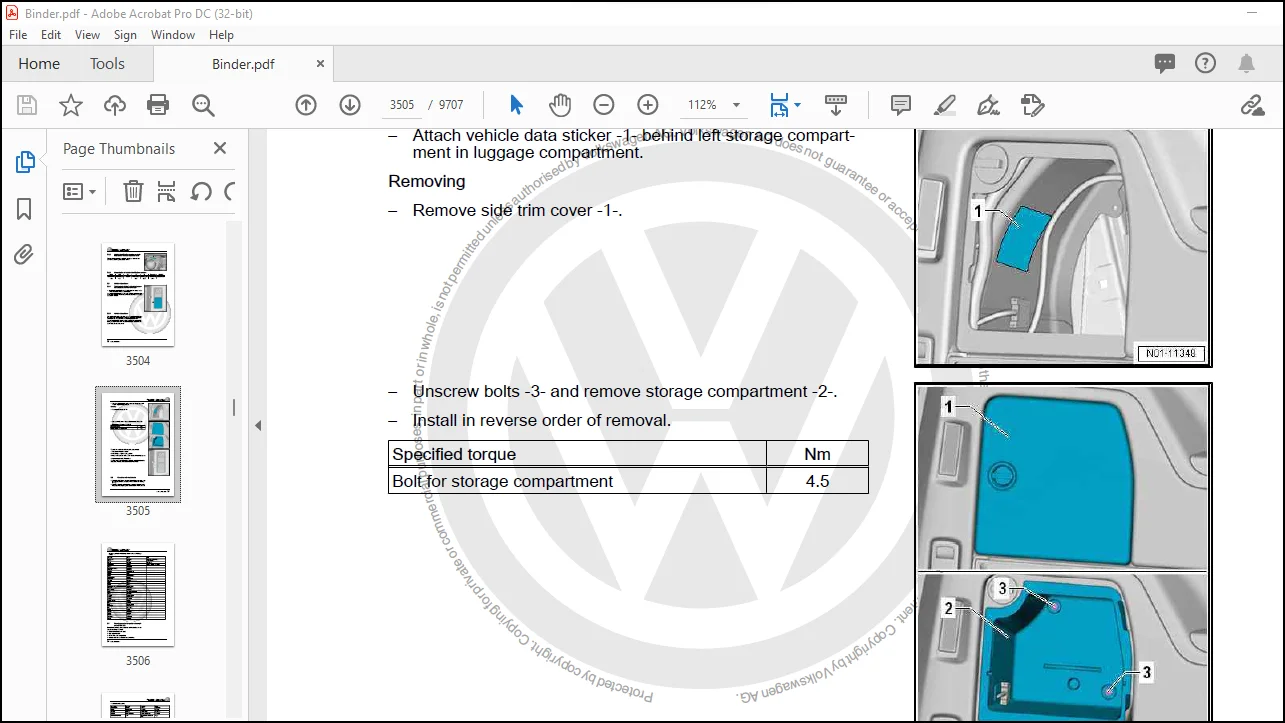Insert pages via print pages icon
The height and width of the screenshot is (723, 1285).
(x=167, y=191)
